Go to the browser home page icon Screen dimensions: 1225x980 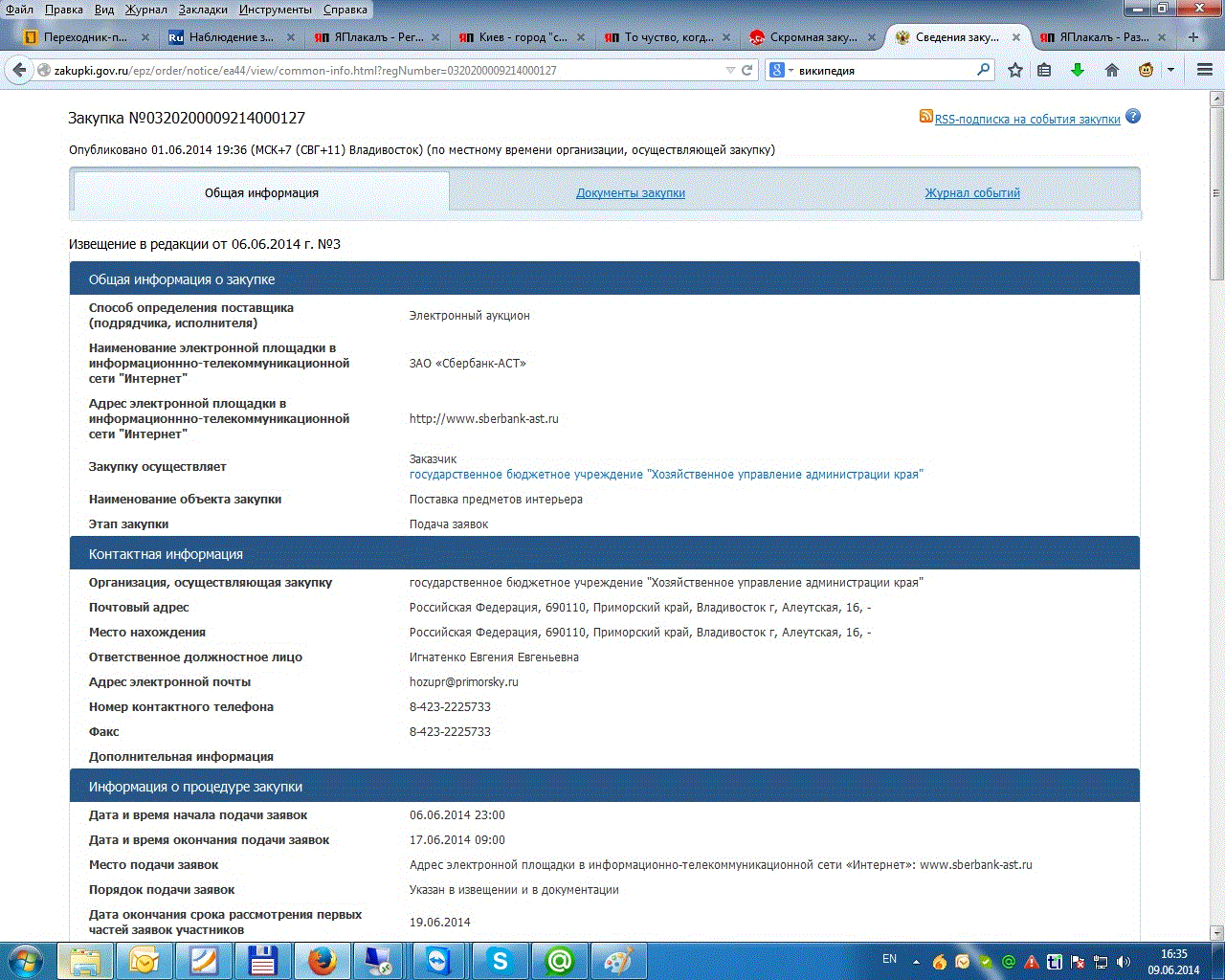[1112, 70]
